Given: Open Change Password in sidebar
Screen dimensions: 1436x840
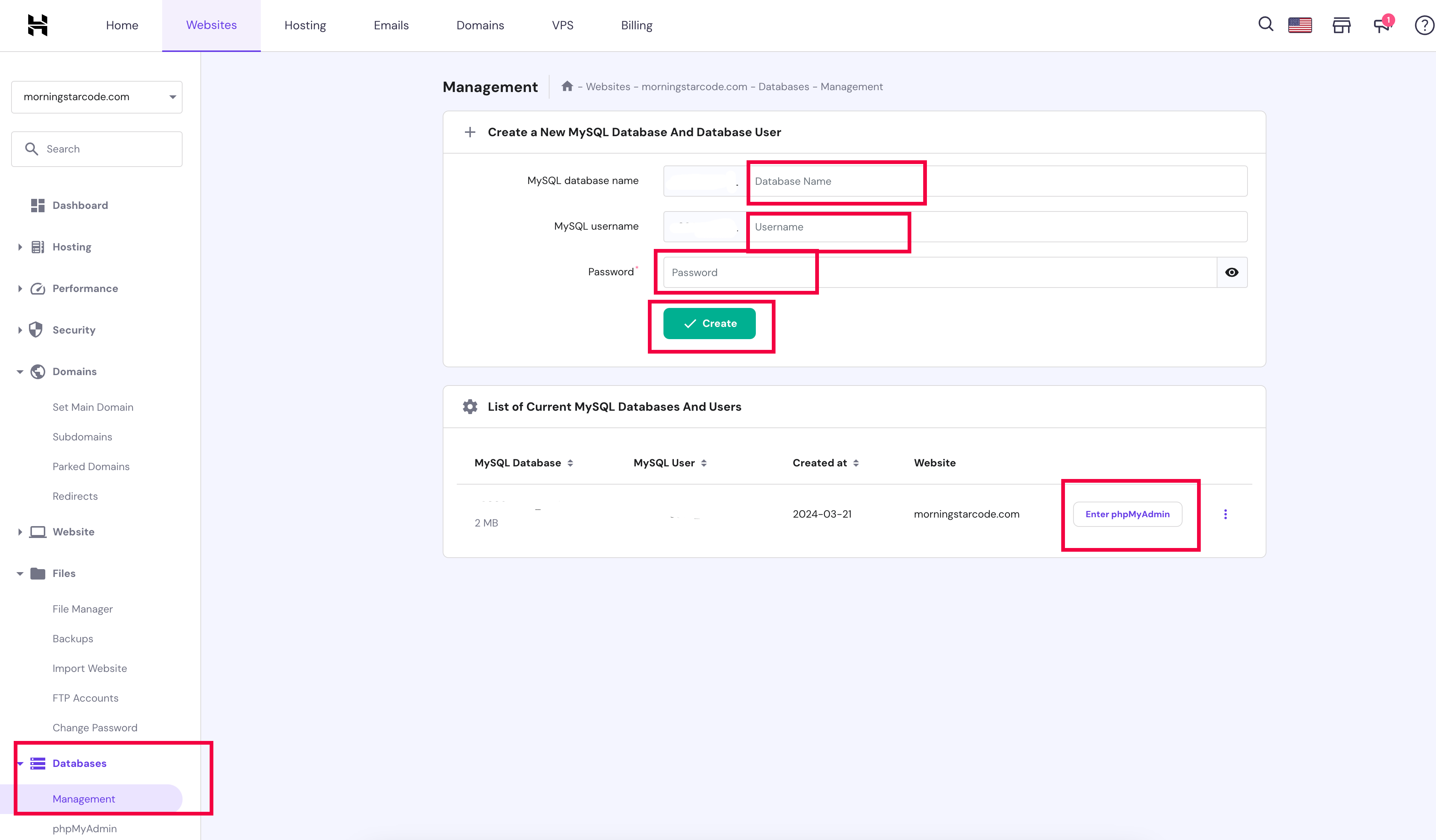Looking at the screenshot, I should tap(95, 727).
